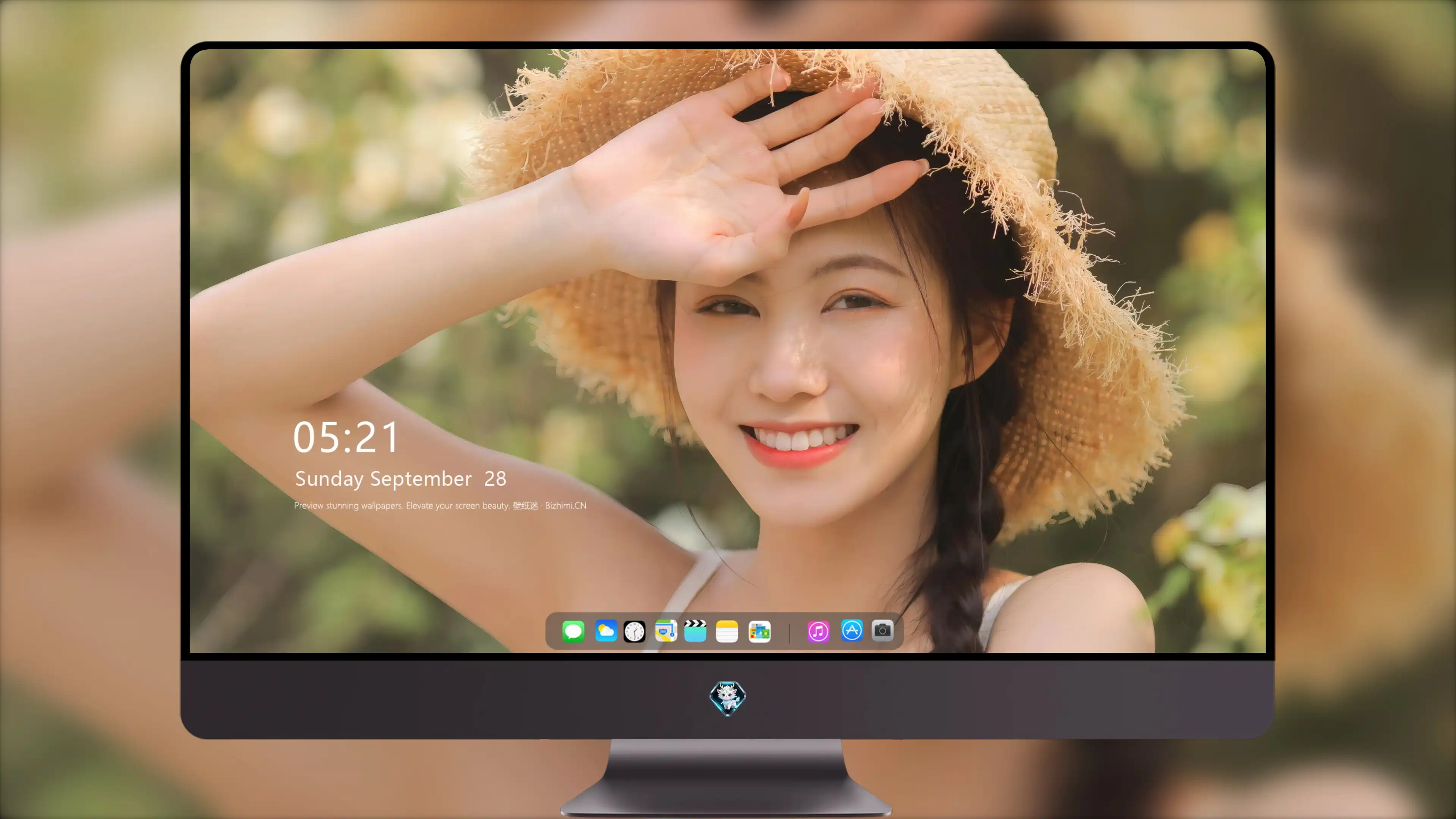This screenshot has height=819, width=1456.
Task: Launch the Maps app from the dock
Action: pyautogui.click(x=666, y=631)
